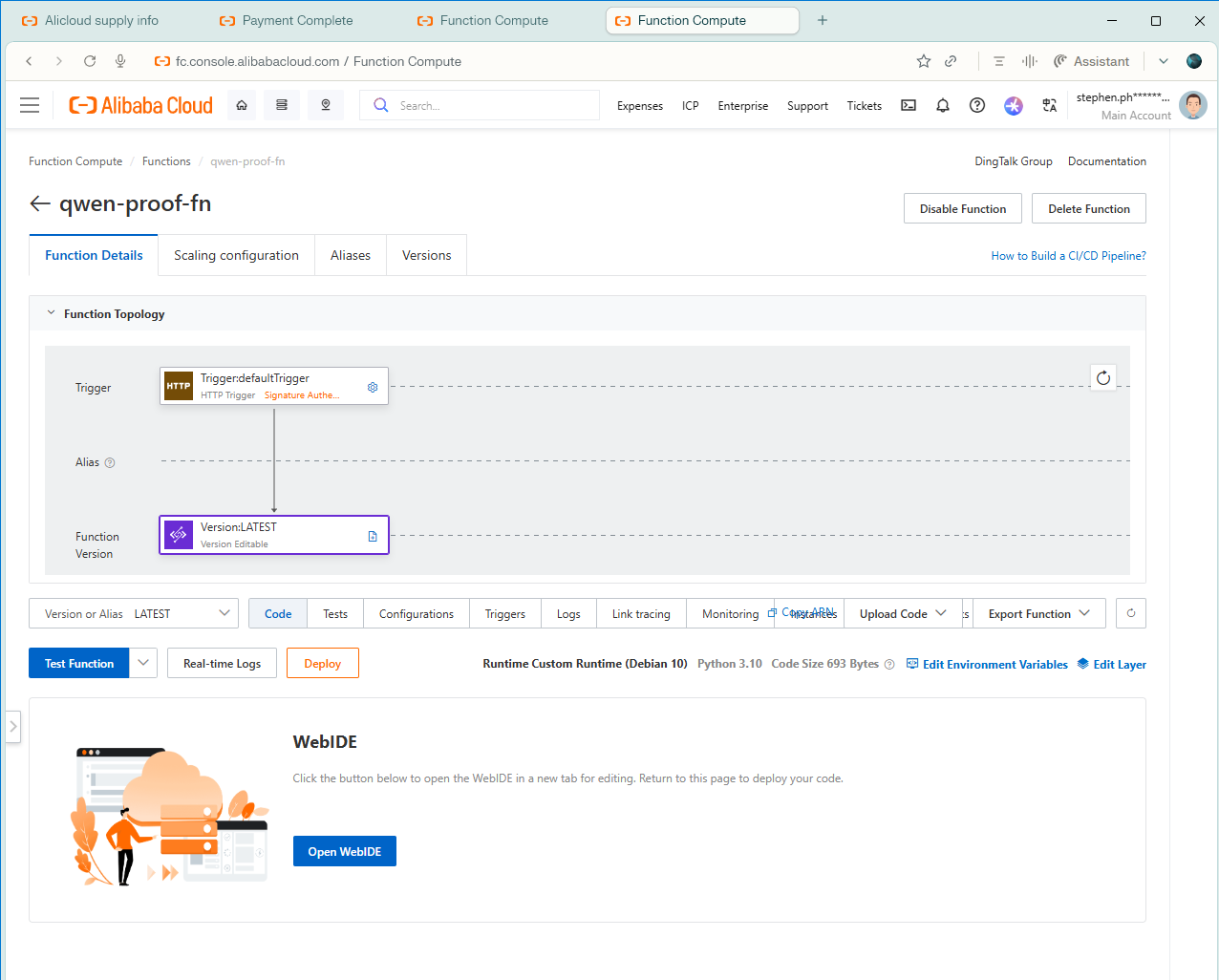The width and height of the screenshot is (1219, 980).
Task: Open the console home icon
Action: click(x=242, y=105)
